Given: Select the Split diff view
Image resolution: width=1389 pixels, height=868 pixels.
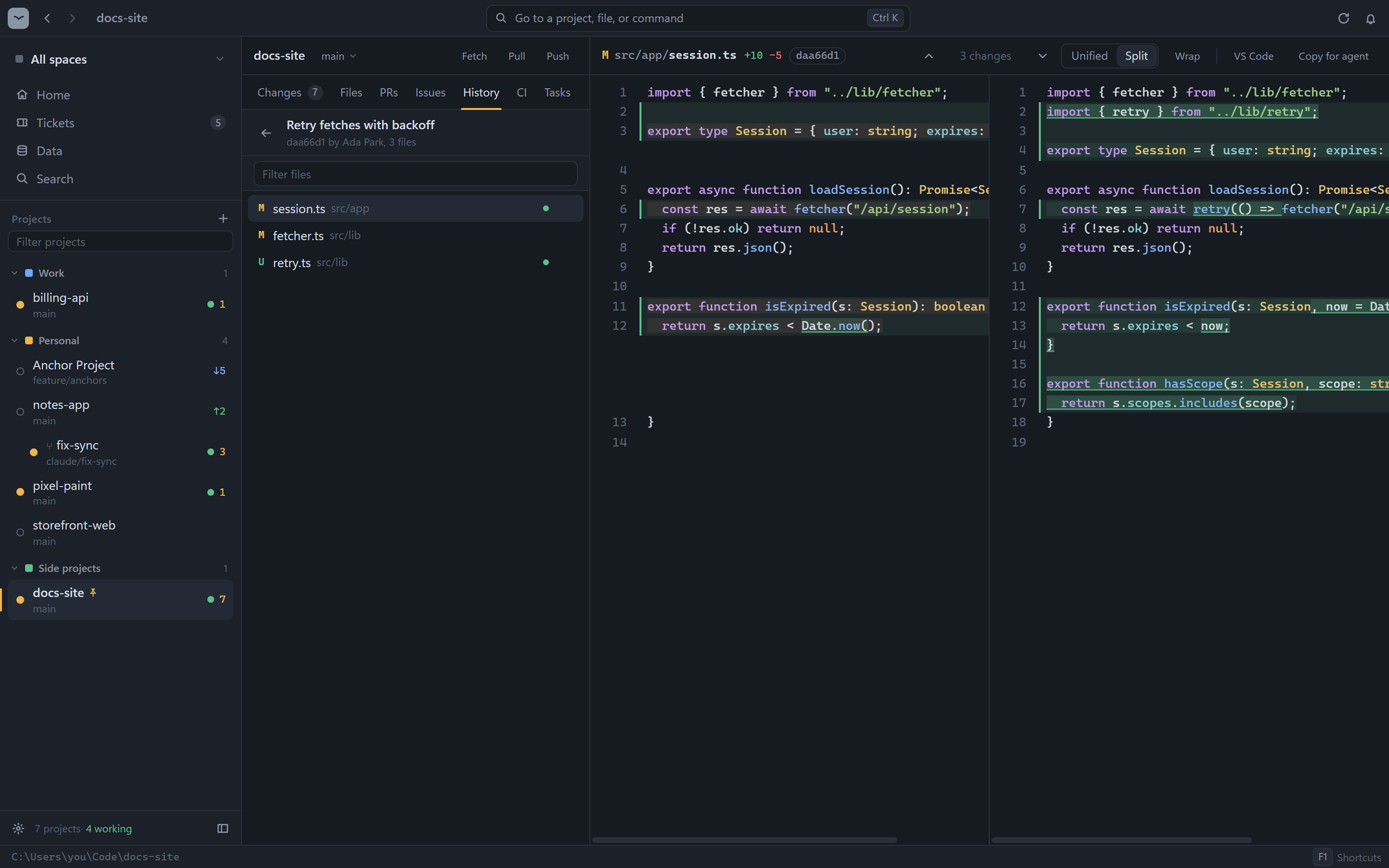Looking at the screenshot, I should [1136, 55].
